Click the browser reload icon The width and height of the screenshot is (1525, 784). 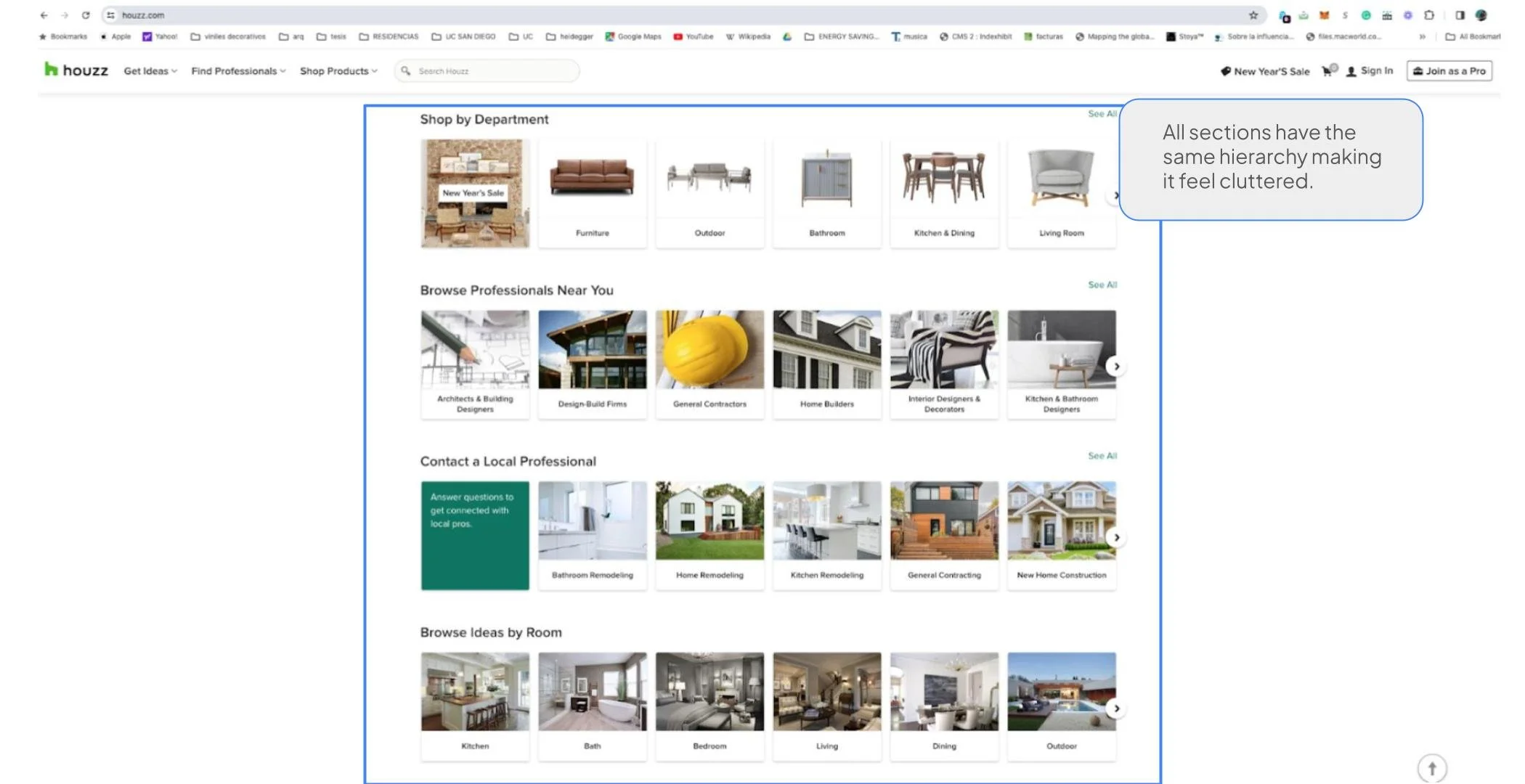click(86, 15)
